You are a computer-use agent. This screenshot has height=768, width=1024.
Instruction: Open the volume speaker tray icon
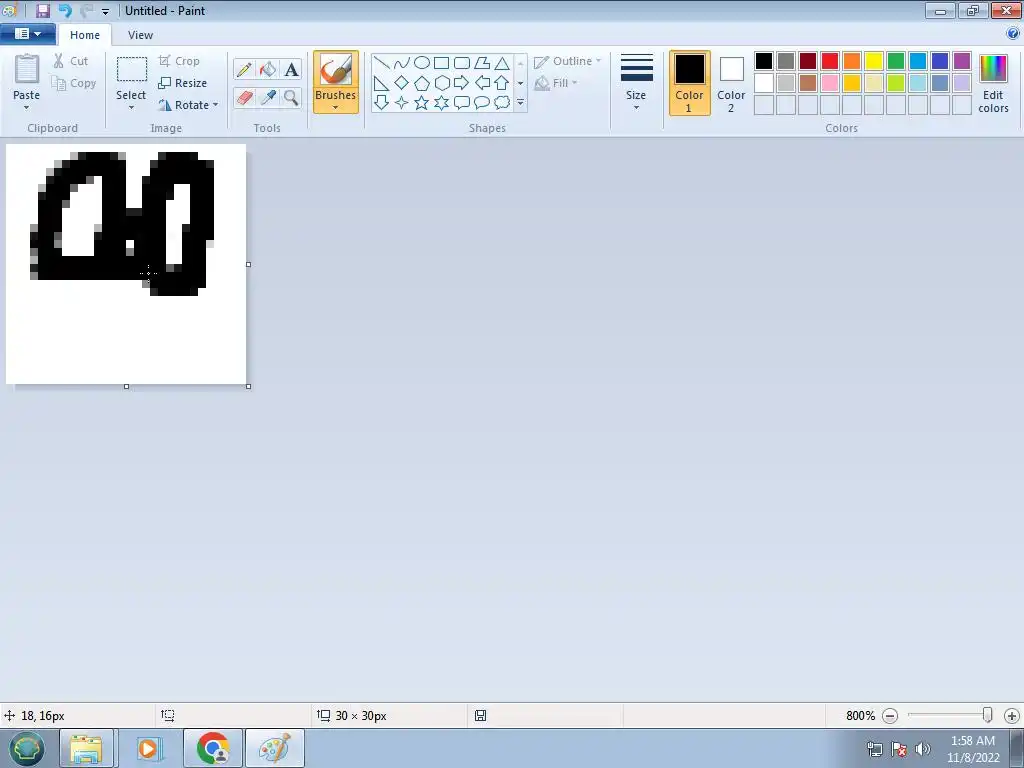(922, 749)
